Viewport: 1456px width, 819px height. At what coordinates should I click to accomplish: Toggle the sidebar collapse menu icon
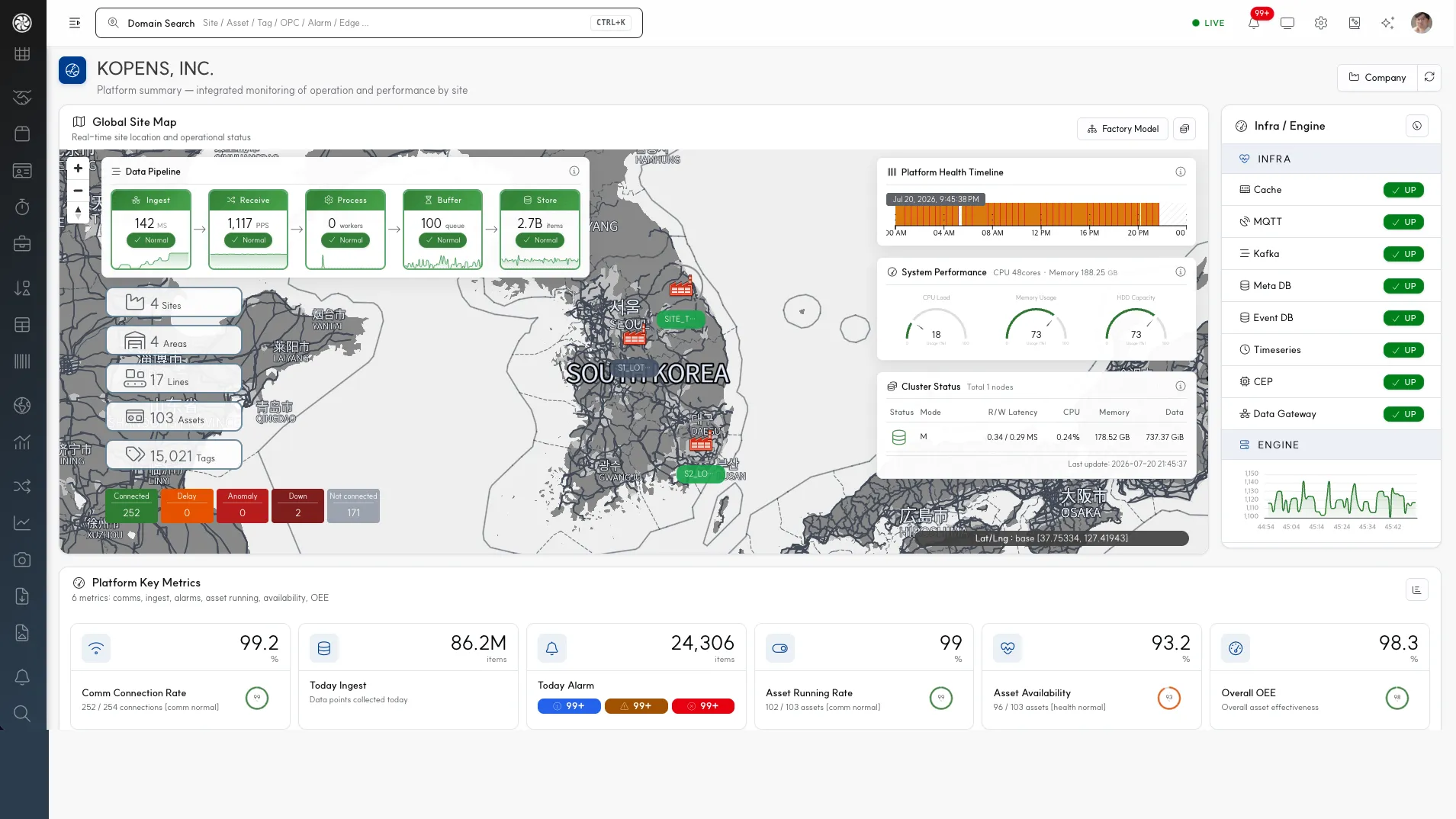pos(75,23)
